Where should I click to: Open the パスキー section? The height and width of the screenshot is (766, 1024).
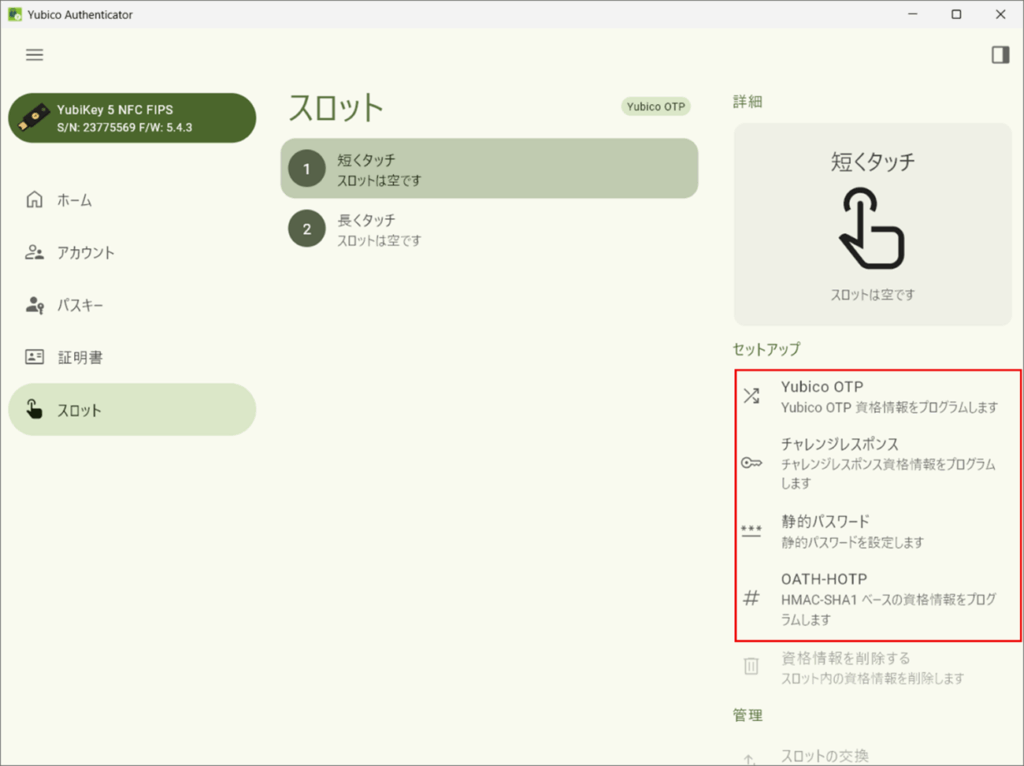point(132,305)
